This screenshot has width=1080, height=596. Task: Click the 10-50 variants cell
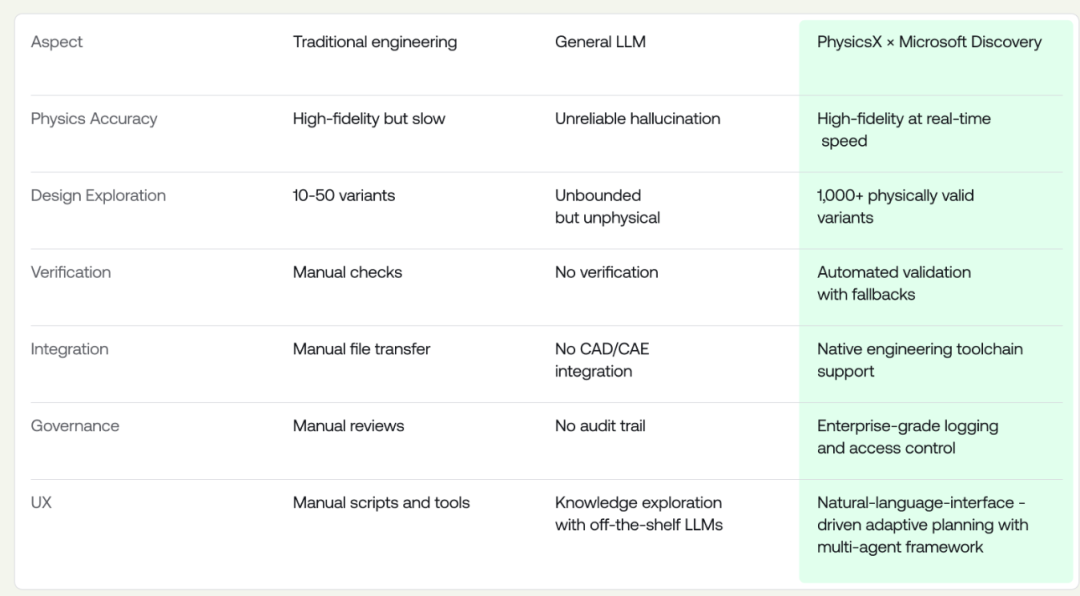pos(344,196)
